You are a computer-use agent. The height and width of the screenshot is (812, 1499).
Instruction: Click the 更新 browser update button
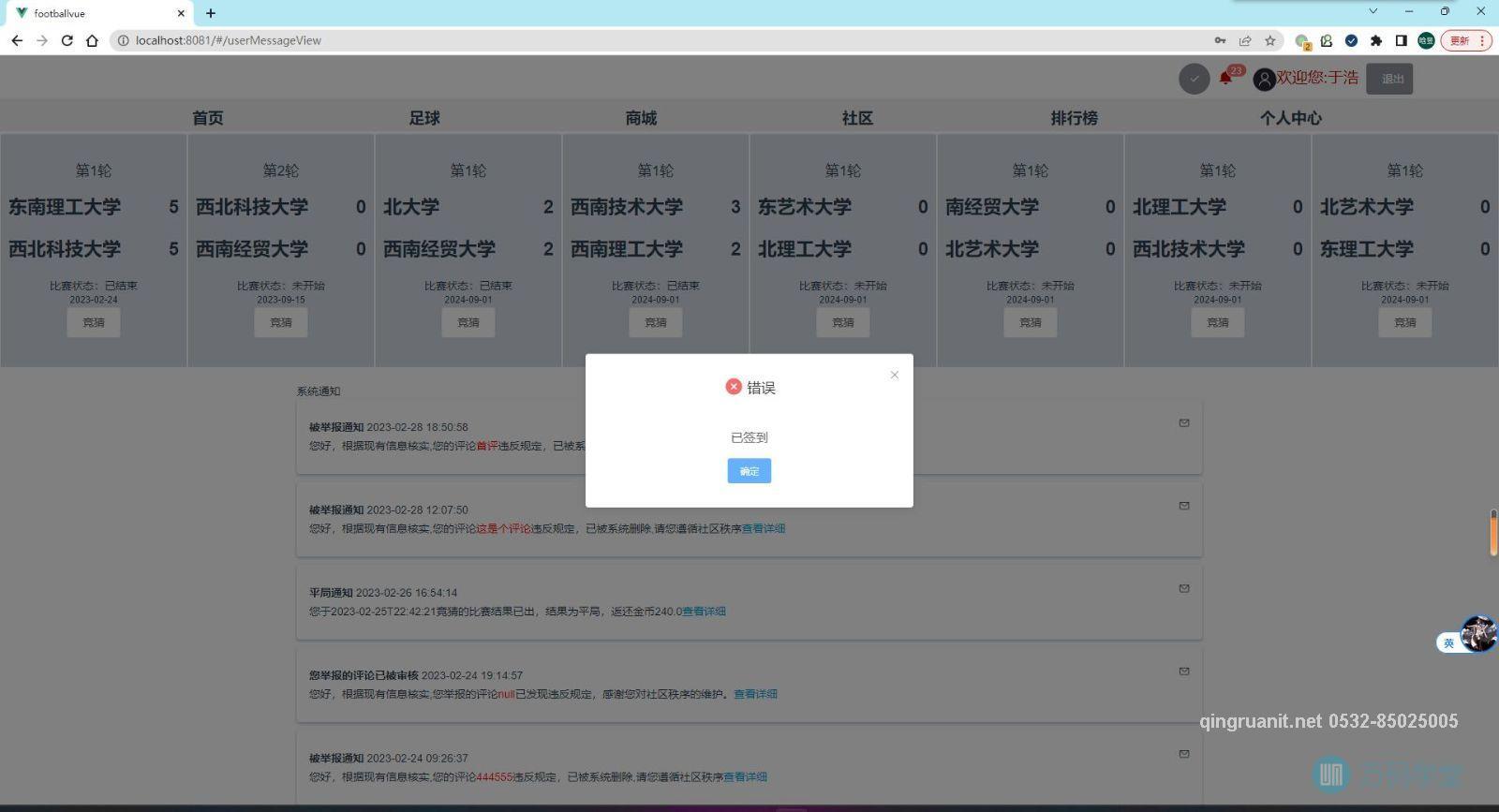[x=1466, y=40]
